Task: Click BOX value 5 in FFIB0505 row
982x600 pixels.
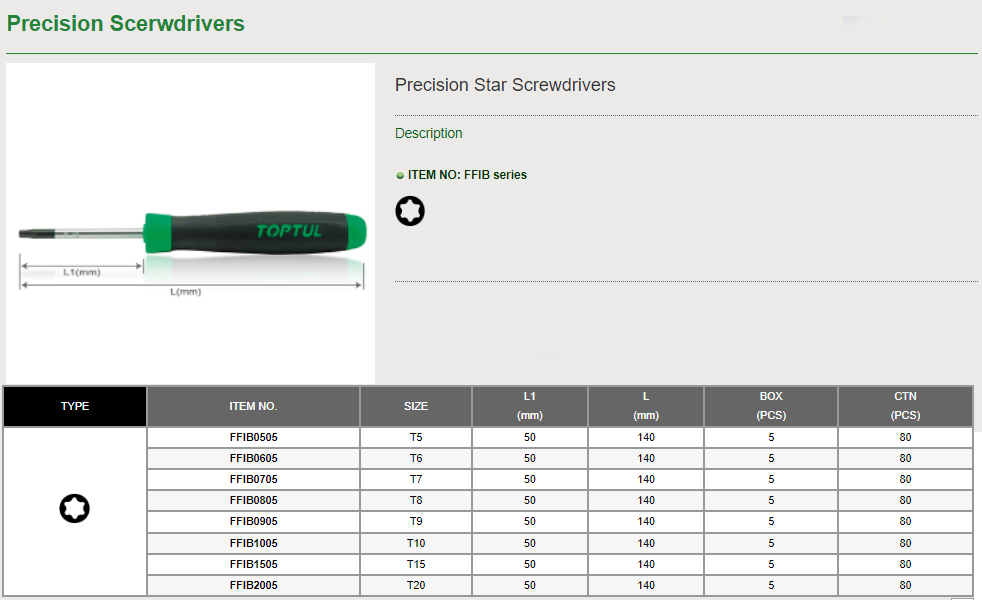Action: point(771,437)
